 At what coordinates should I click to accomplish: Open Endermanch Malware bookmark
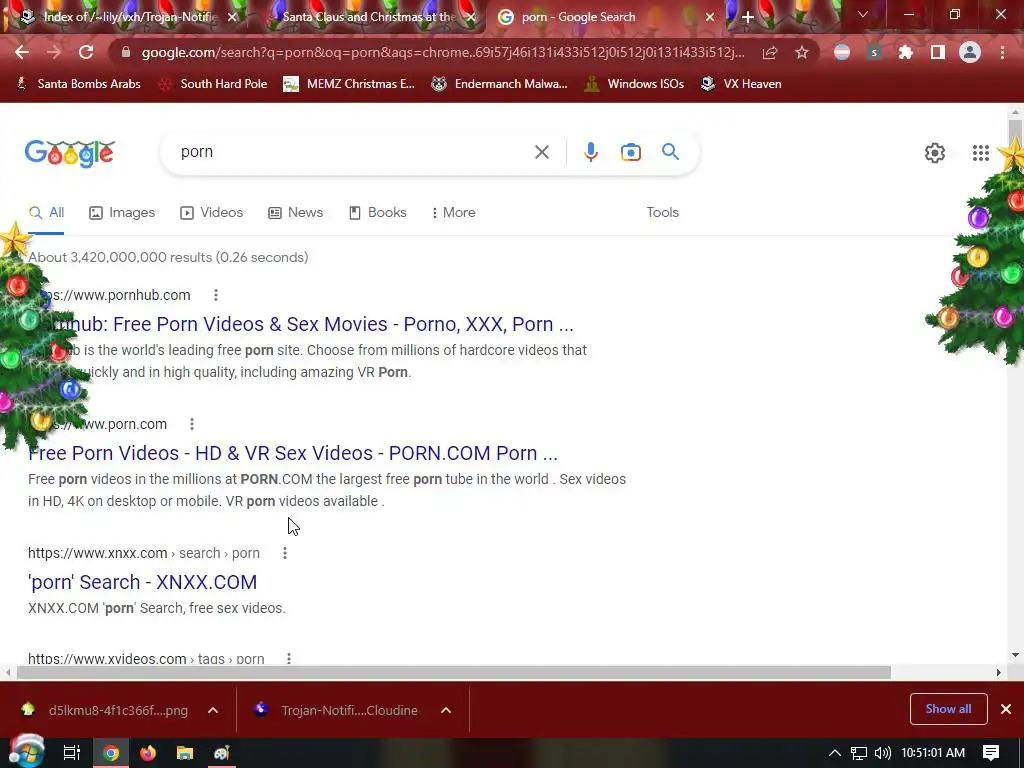click(x=499, y=84)
